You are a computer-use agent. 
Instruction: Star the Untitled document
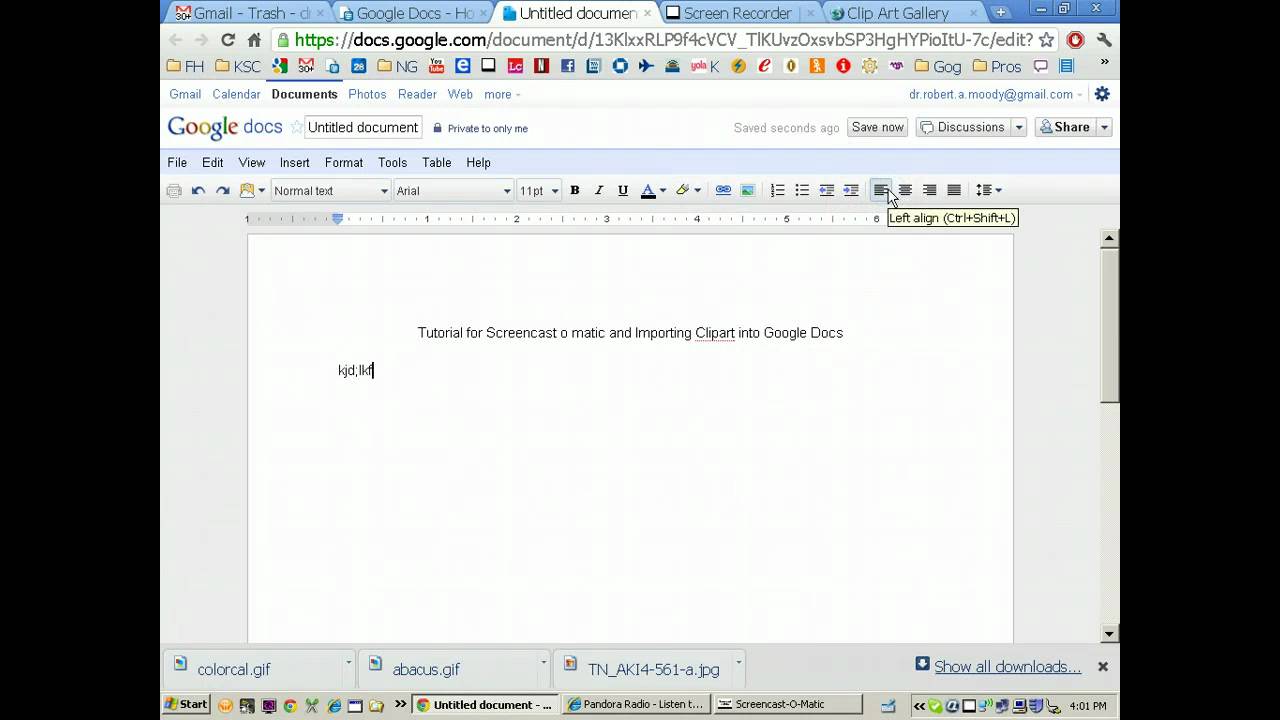[x=296, y=127]
